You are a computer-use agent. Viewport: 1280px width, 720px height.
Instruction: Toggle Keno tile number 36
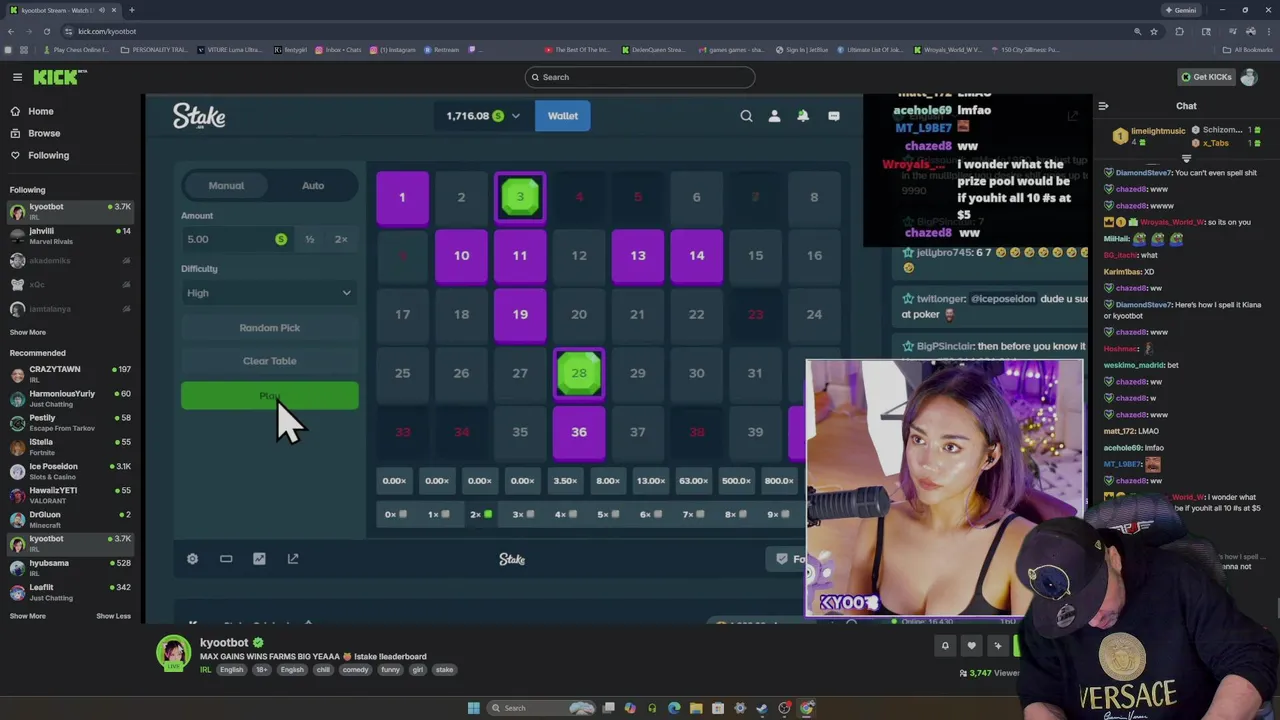coord(579,432)
